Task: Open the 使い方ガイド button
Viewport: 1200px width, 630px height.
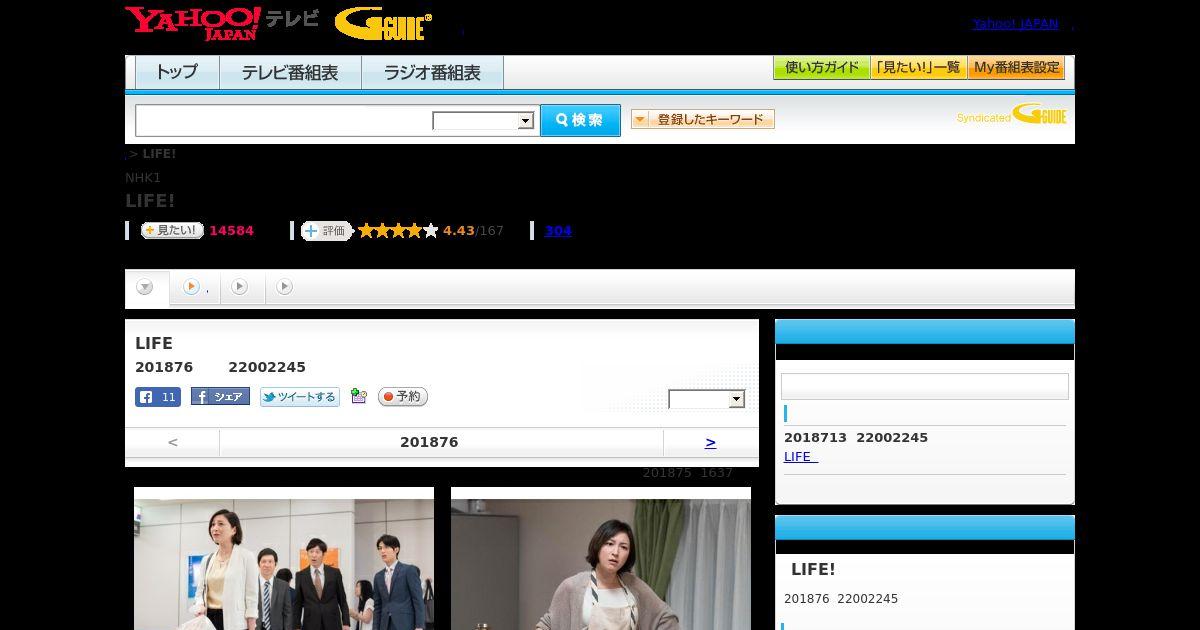Action: pos(822,68)
